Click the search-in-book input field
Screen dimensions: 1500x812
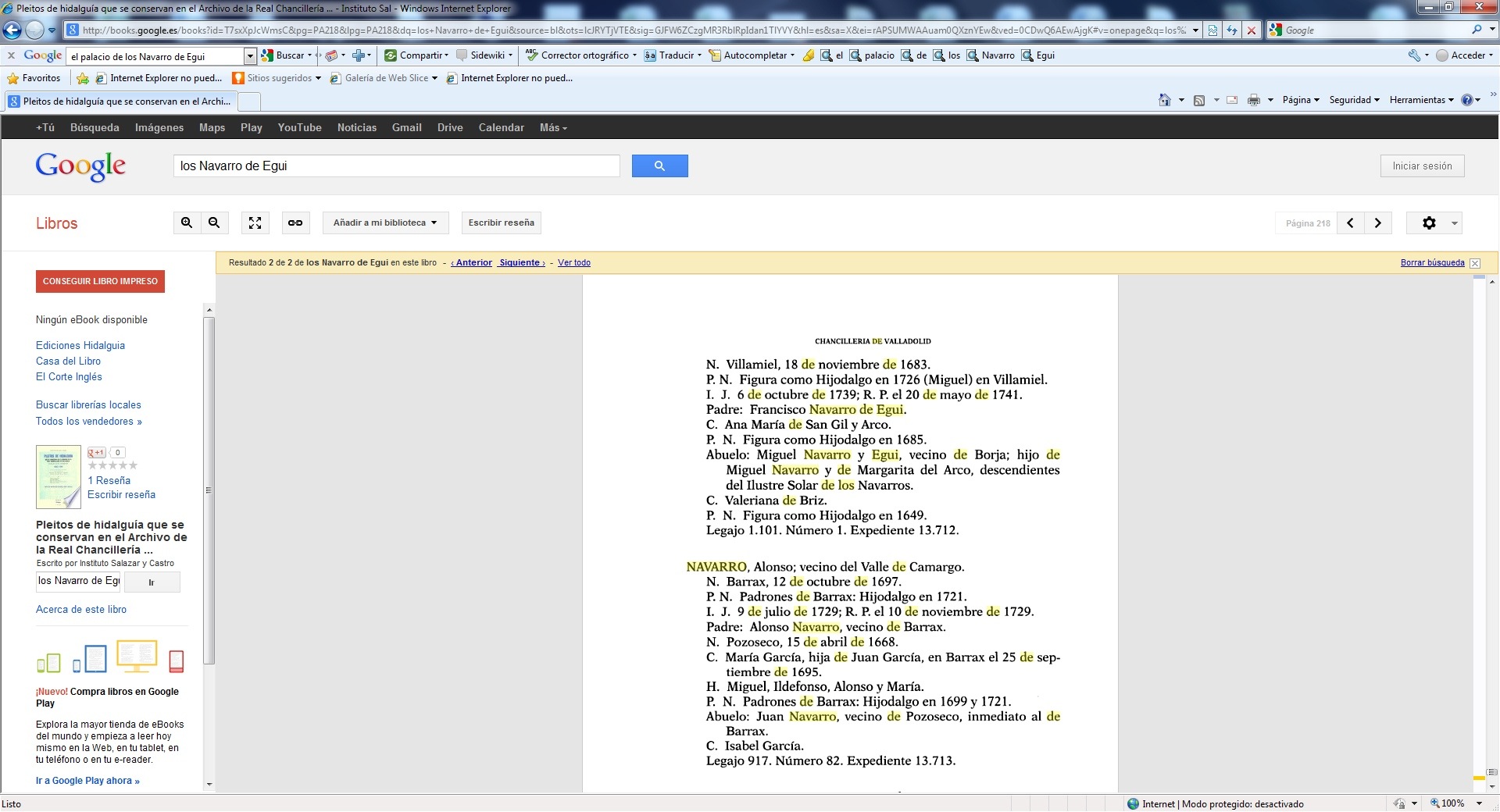coord(78,582)
